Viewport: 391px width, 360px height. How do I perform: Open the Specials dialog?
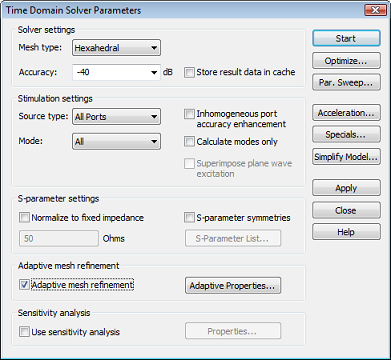tap(346, 134)
